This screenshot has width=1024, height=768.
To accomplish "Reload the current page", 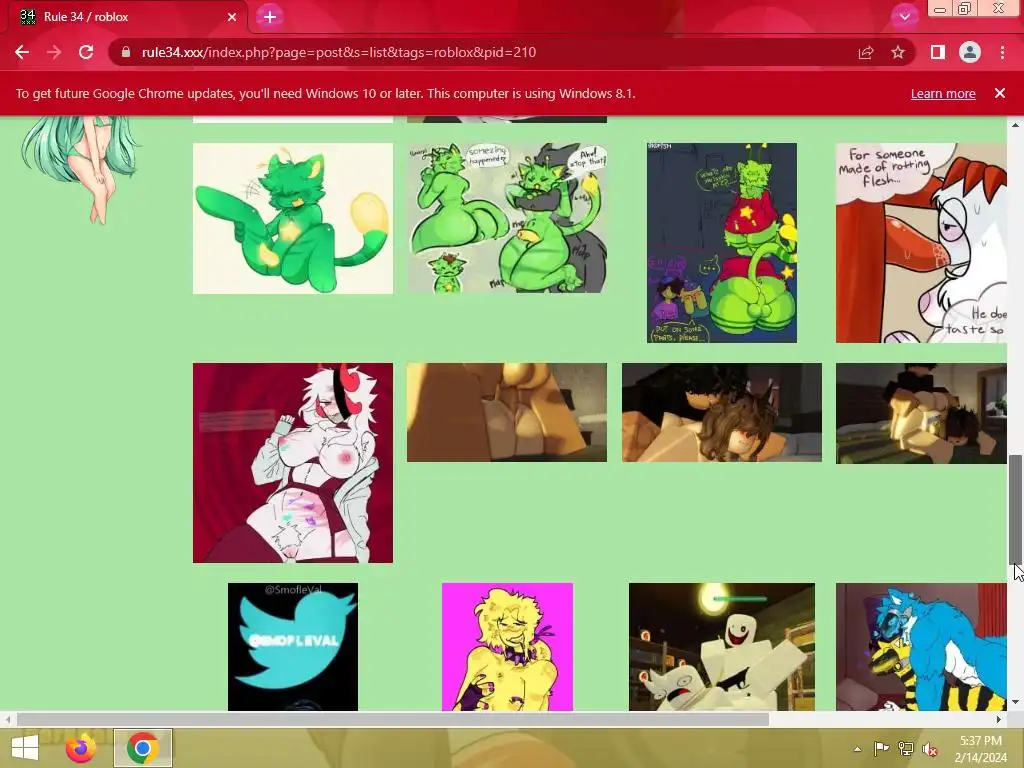I will coord(86,52).
